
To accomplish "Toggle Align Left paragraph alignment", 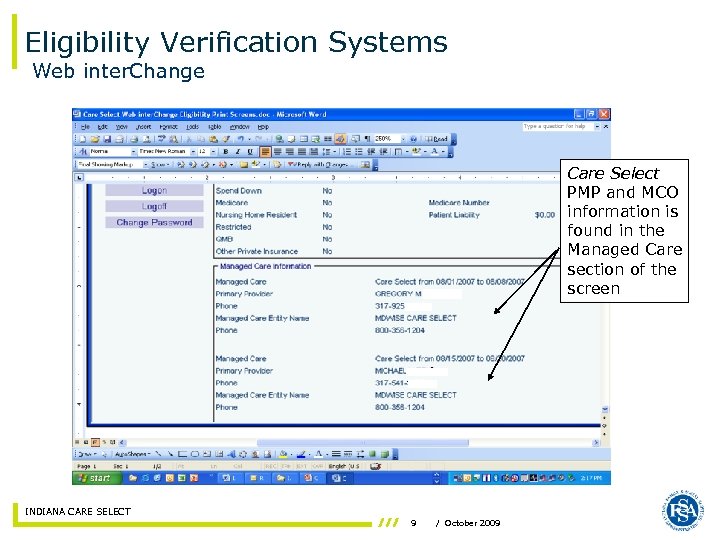I will 265,152.
